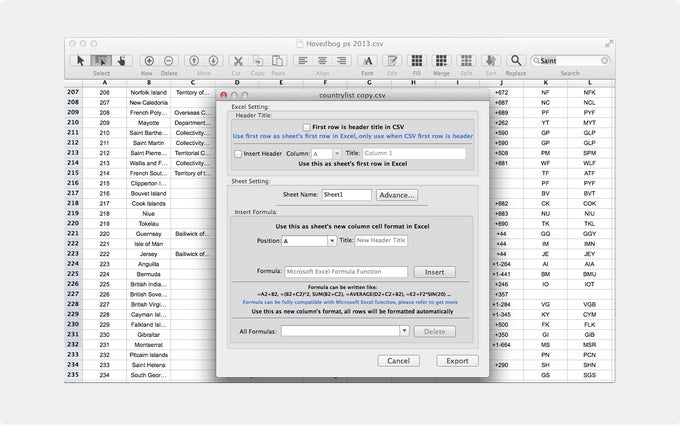Viewport: 680px width, 425px height.
Task: Open Replace magnifier tool
Action: pos(516,61)
